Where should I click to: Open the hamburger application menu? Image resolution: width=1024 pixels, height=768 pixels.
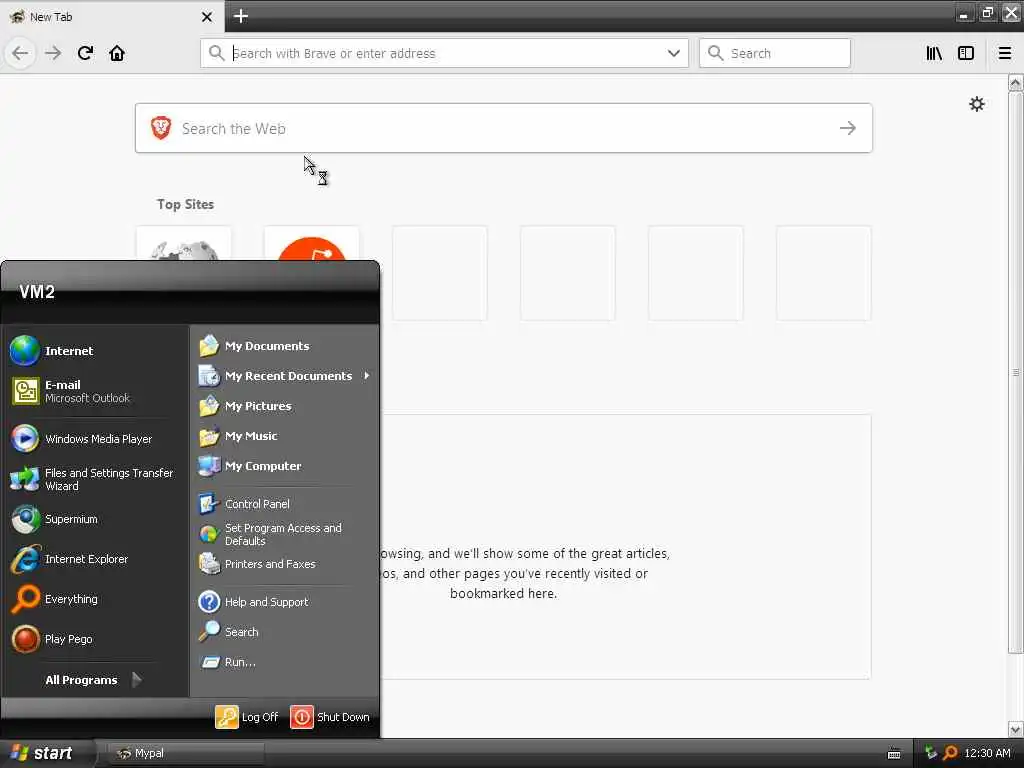click(1004, 53)
